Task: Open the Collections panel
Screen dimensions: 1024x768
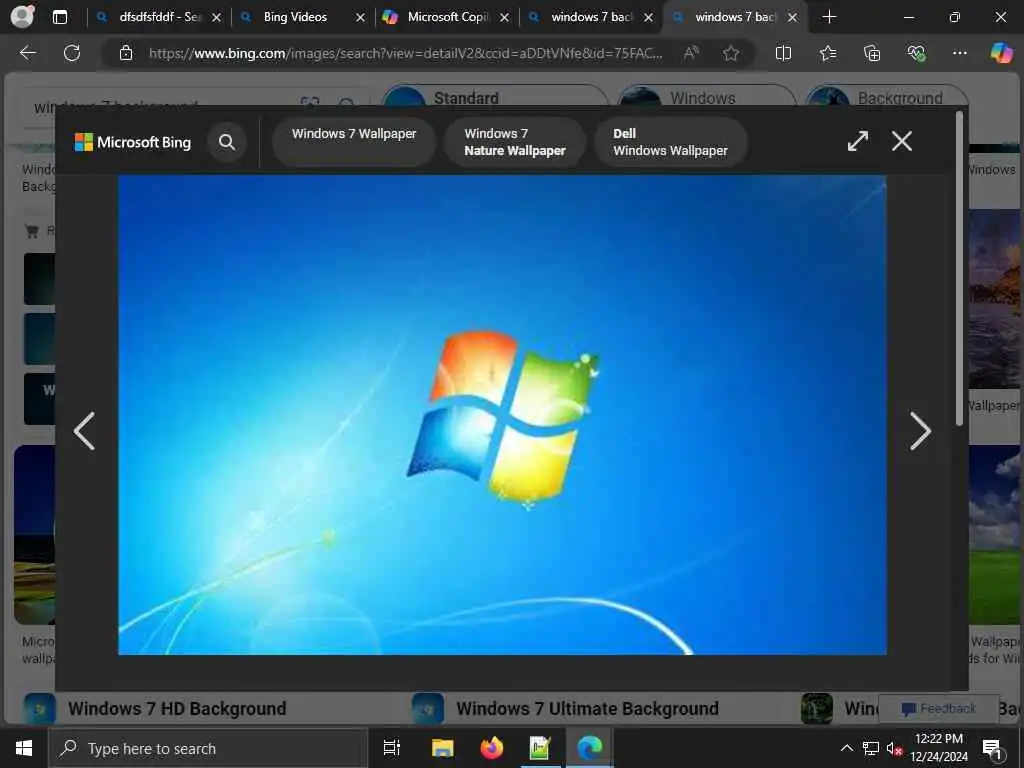Action: click(x=872, y=53)
